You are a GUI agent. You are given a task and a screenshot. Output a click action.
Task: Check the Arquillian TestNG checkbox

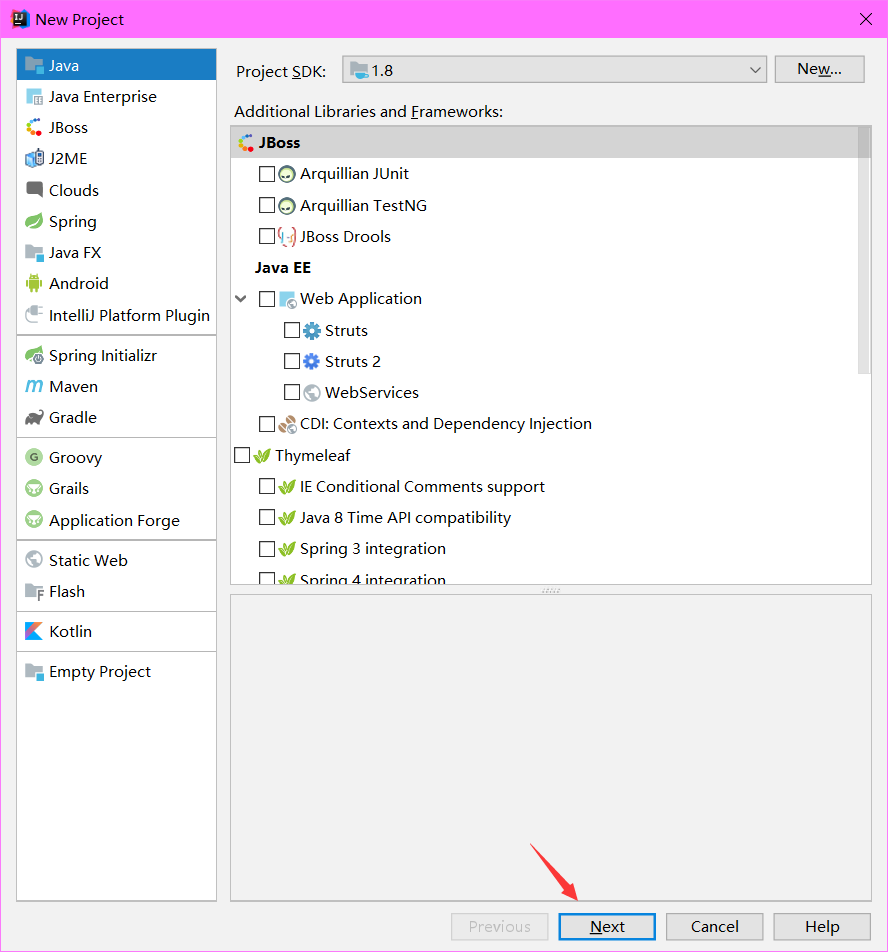(266, 205)
